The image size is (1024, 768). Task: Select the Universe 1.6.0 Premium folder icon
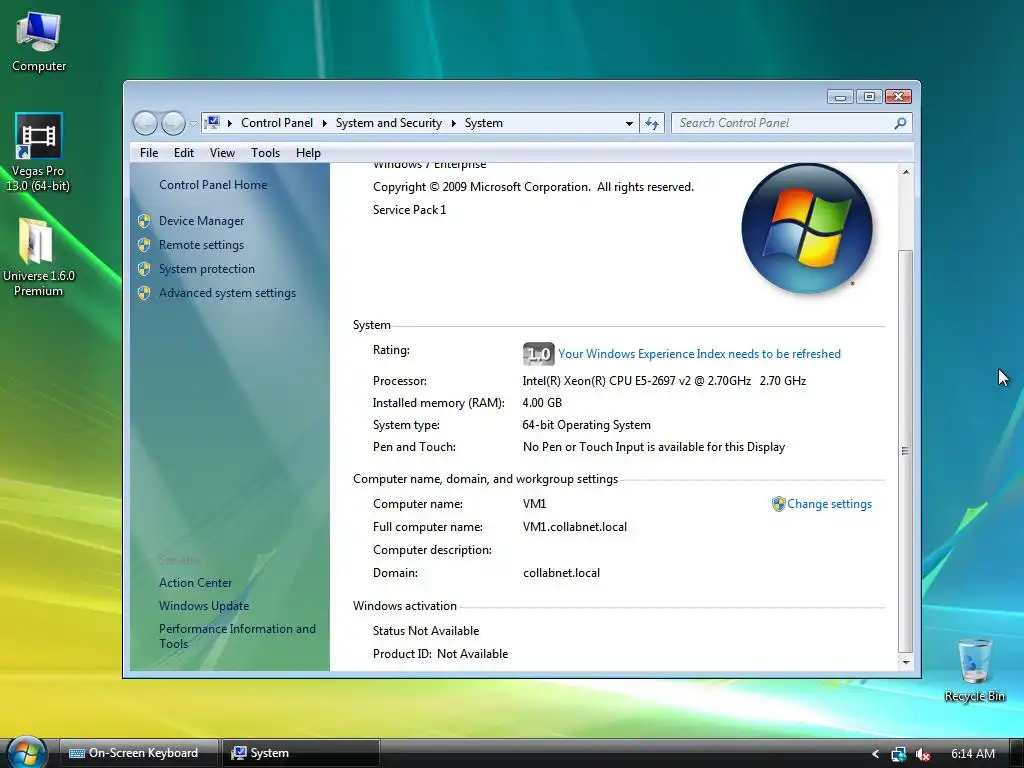point(38,257)
